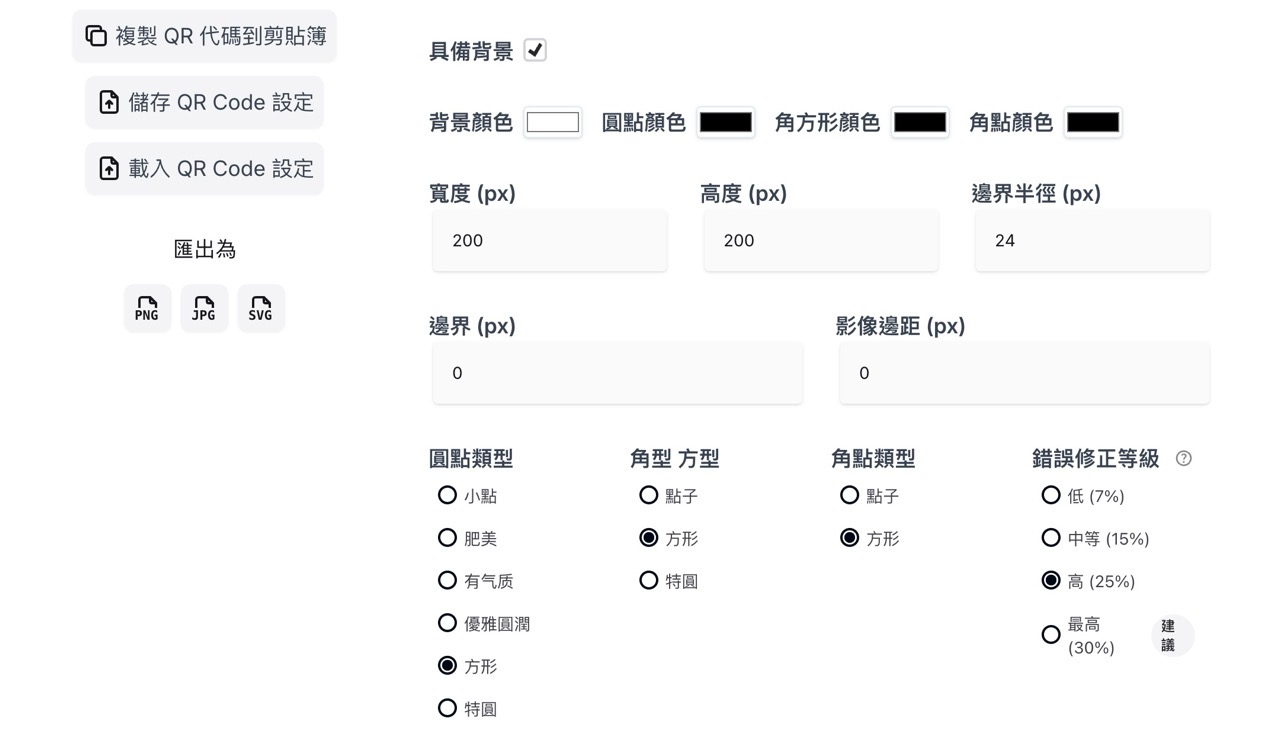Export QR code as JPG
1280x746 pixels.
click(x=204, y=308)
